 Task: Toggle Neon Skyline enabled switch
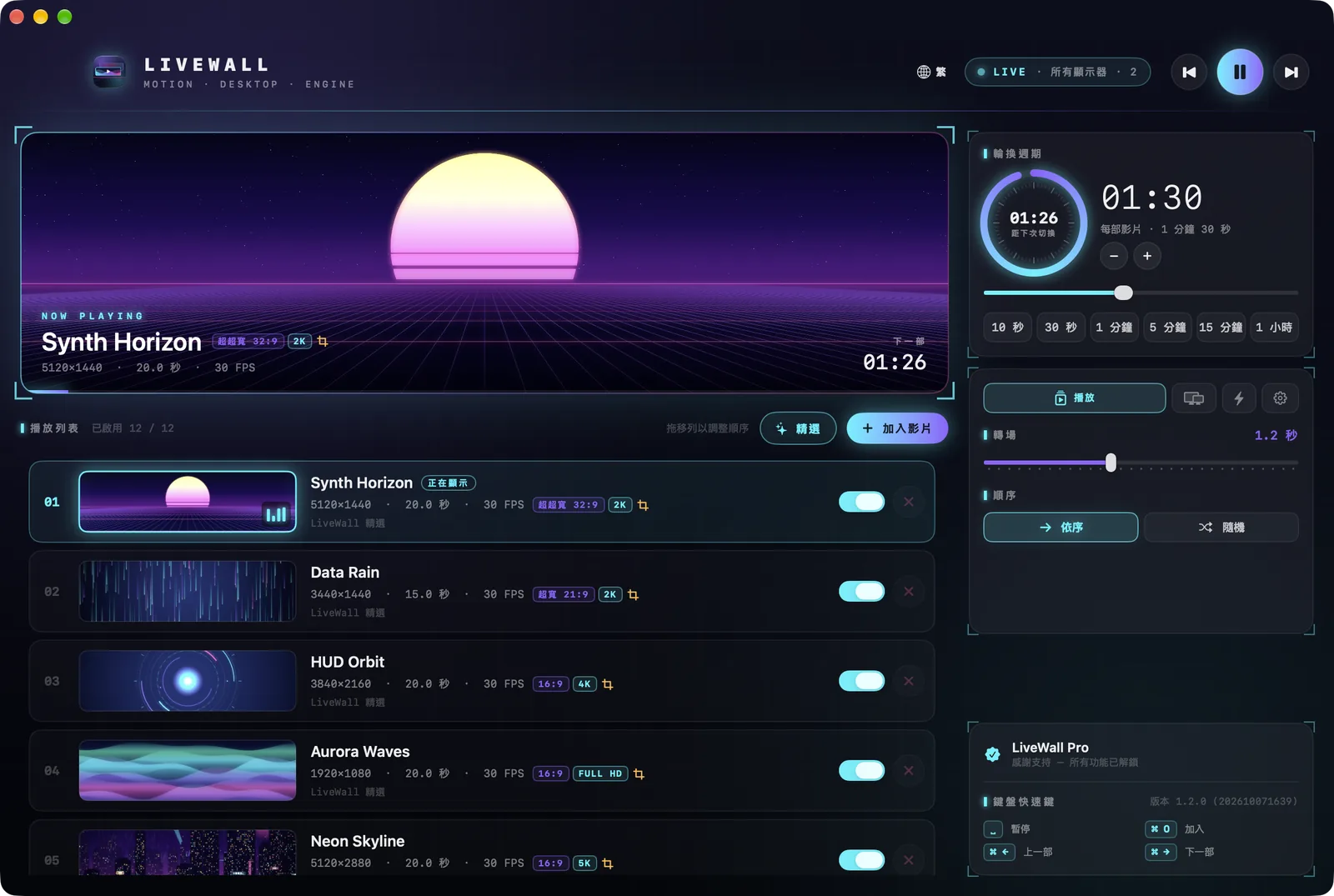coord(861,860)
